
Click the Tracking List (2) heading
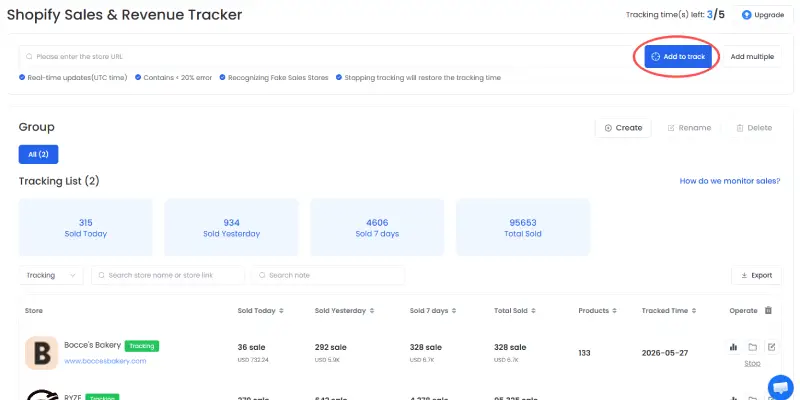point(59,181)
